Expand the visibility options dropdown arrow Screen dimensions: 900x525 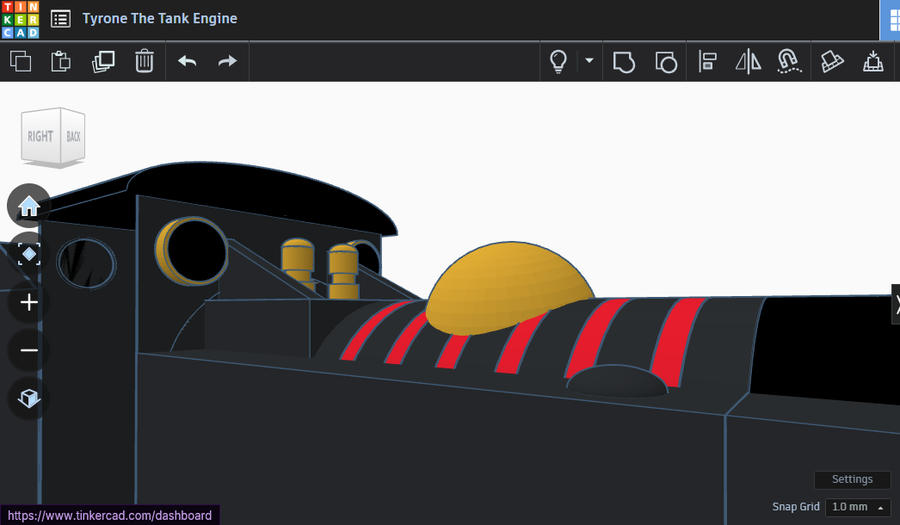[589, 60]
